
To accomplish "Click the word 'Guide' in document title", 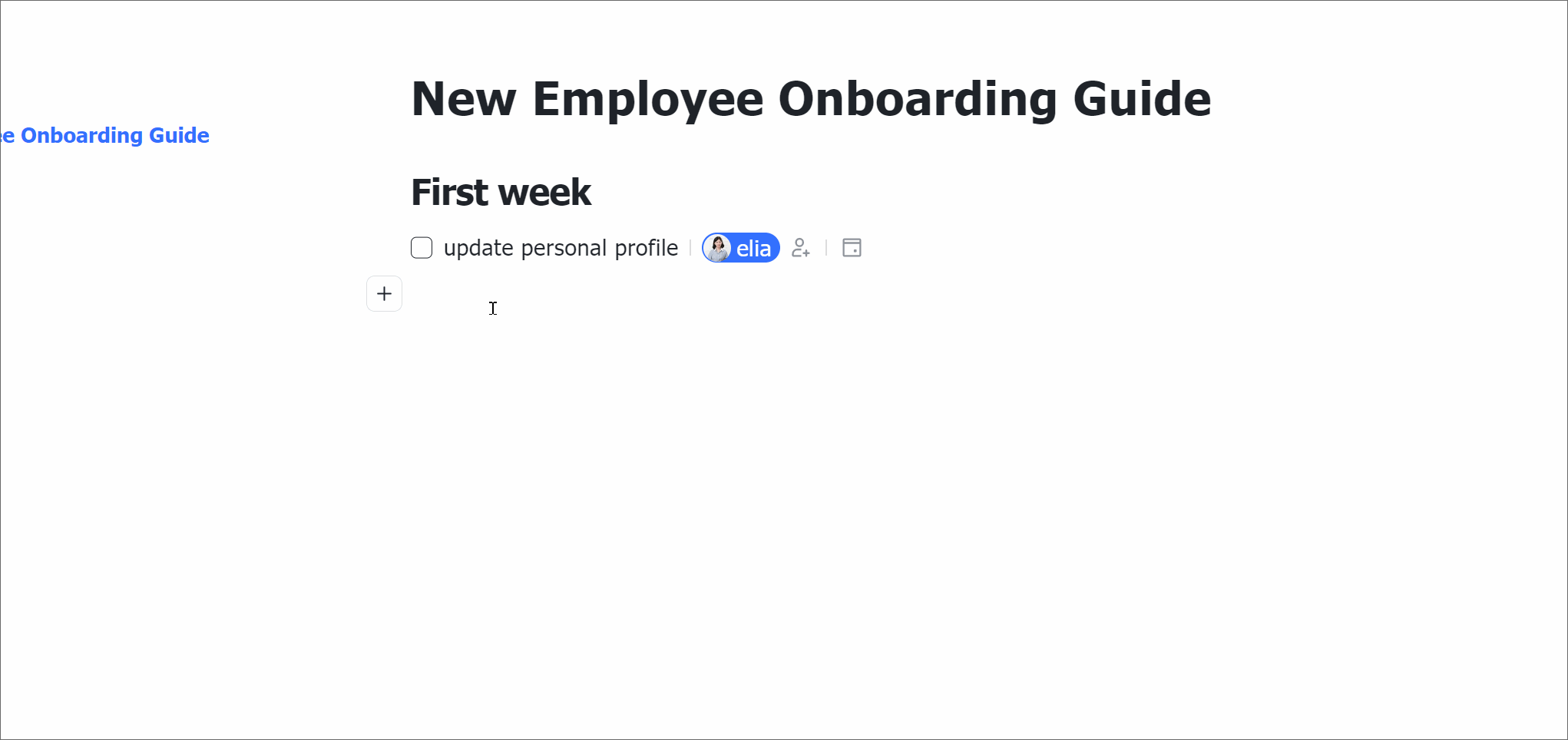I will tap(1141, 99).
